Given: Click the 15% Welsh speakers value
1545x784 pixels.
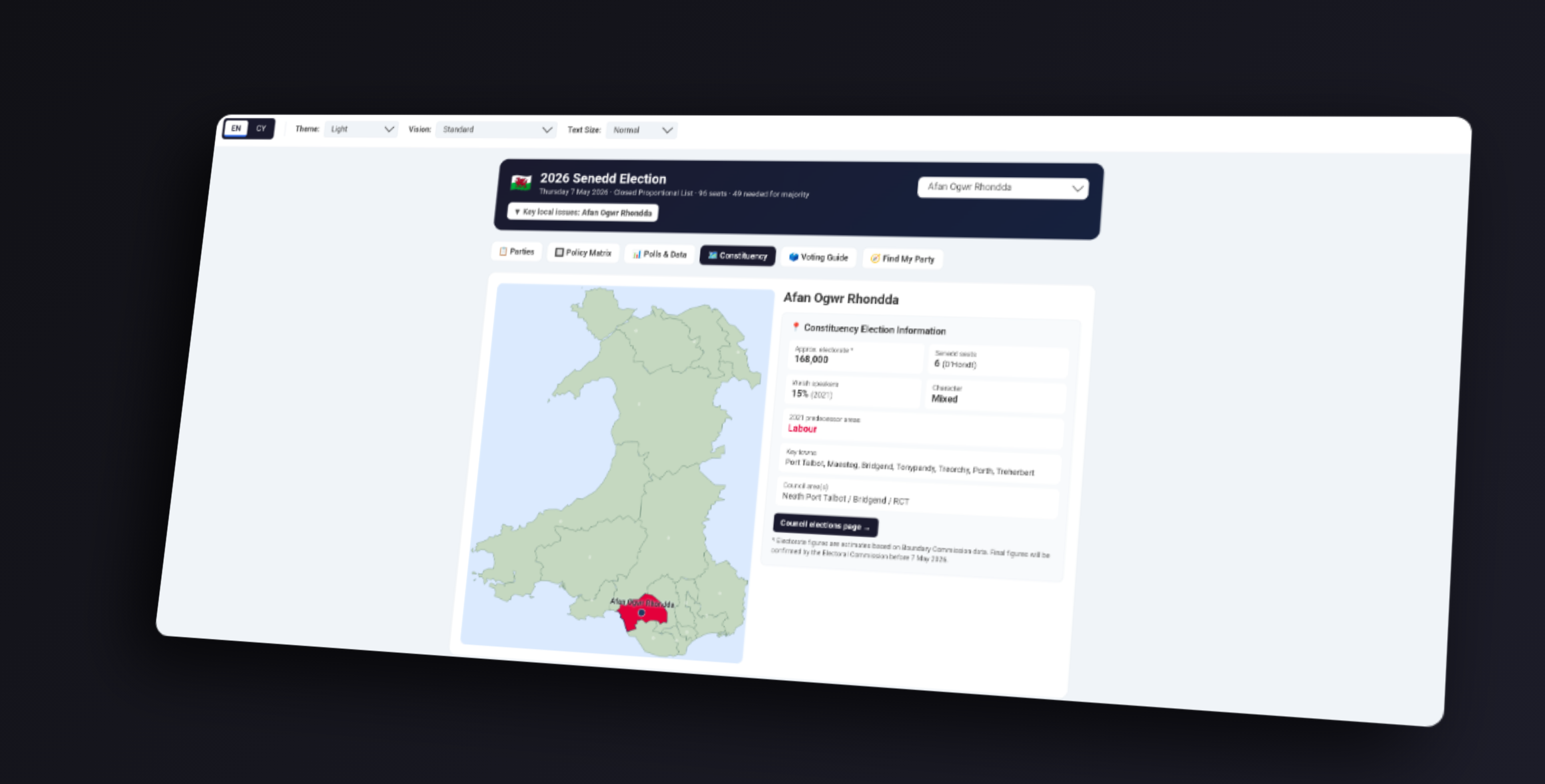Looking at the screenshot, I should (x=811, y=394).
